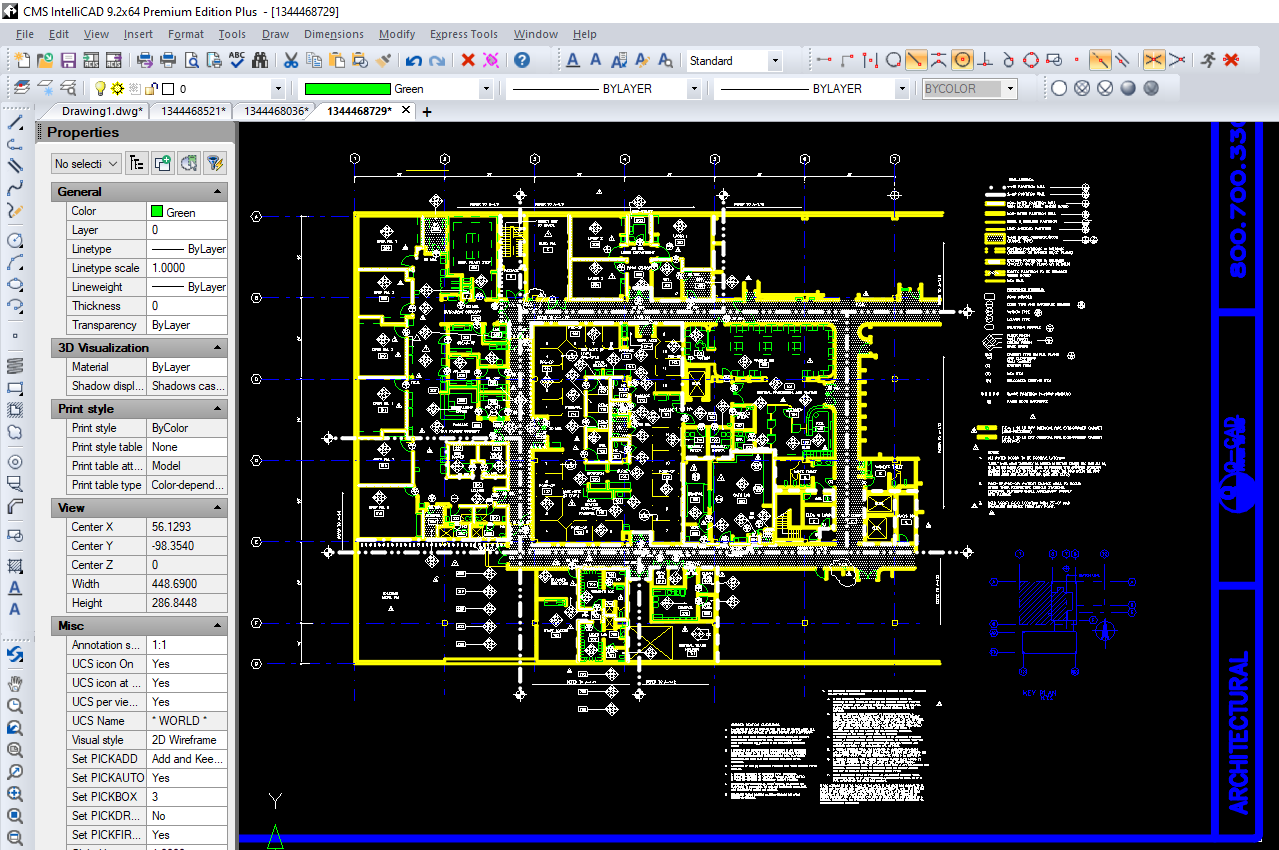Open the Modify menu

pyautogui.click(x=397, y=34)
